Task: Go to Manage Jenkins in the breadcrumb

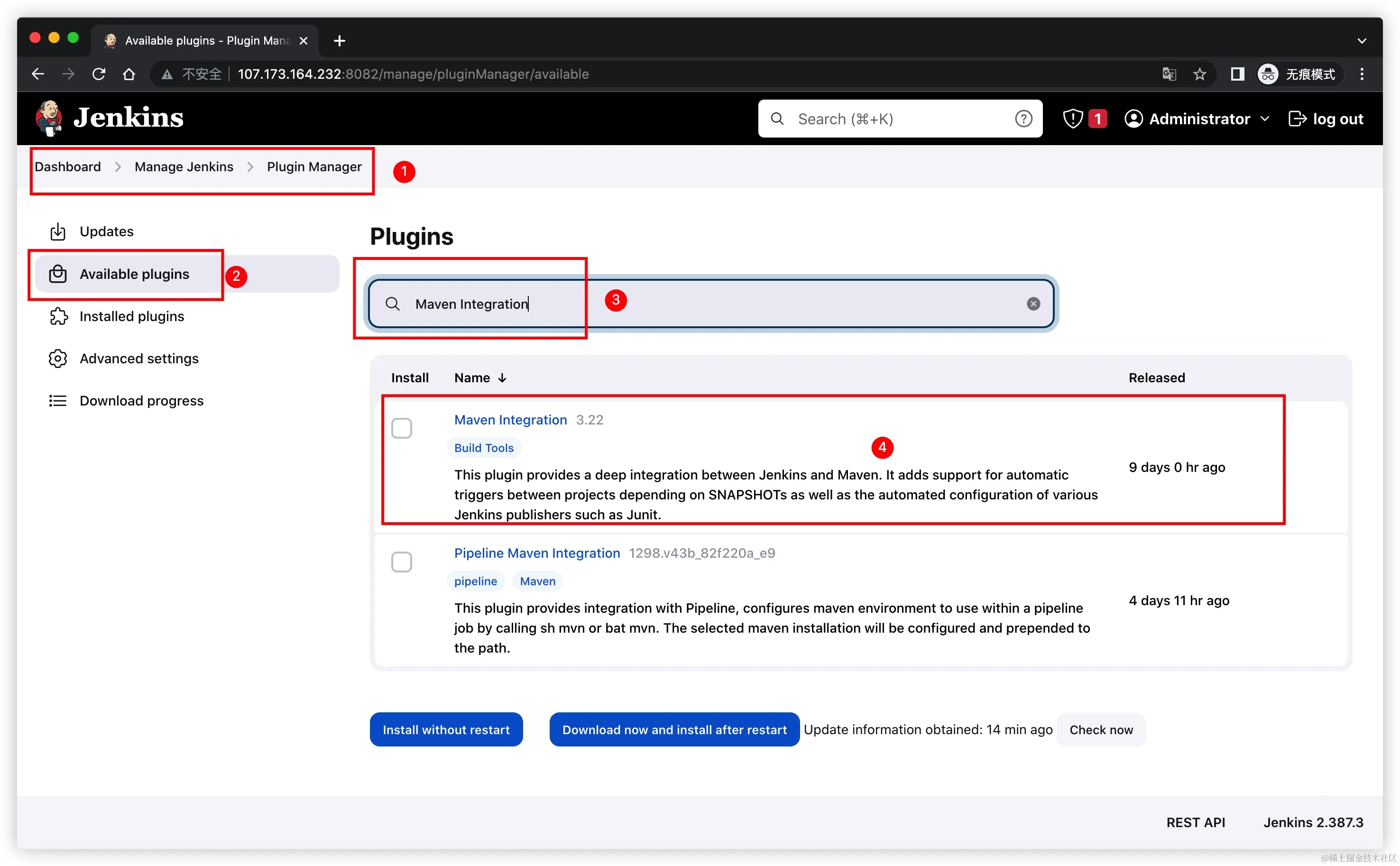Action: pyautogui.click(x=184, y=166)
